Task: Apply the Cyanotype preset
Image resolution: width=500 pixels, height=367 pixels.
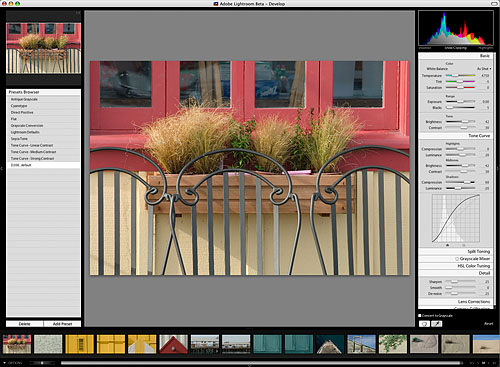Action: (x=43, y=106)
